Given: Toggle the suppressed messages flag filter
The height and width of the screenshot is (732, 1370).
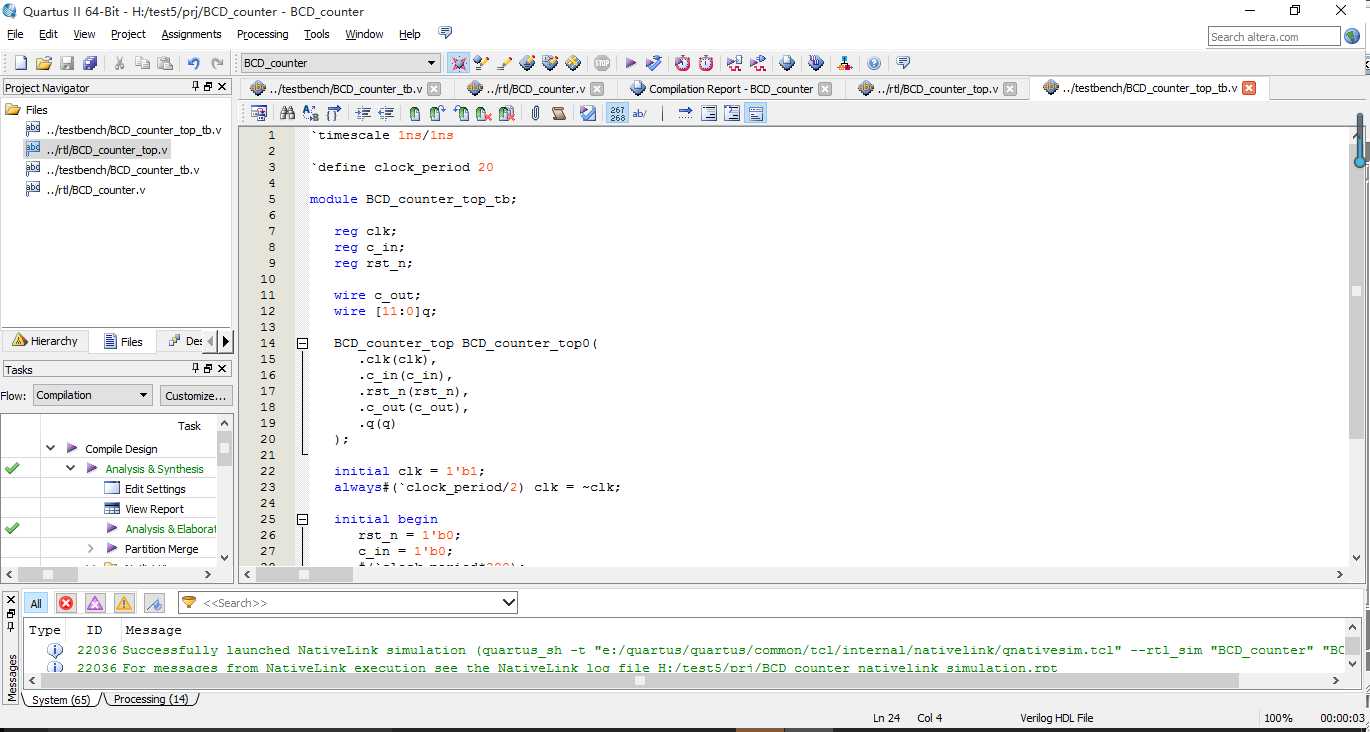Looking at the screenshot, I should pos(154,603).
